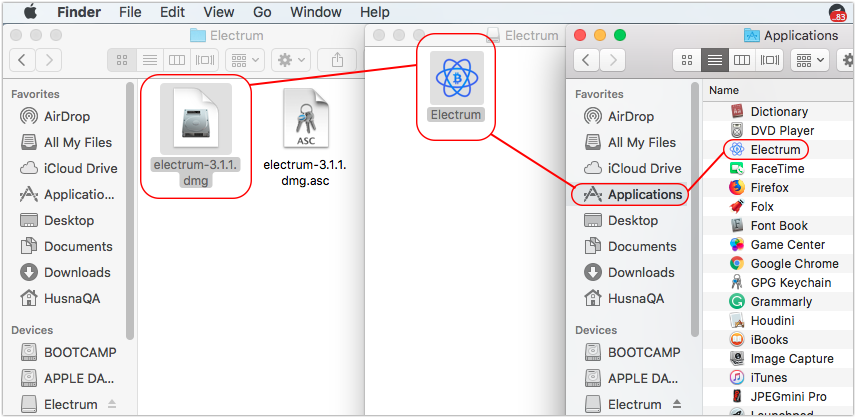Switch Applications window to cover flow view
Image resolution: width=856 pixels, height=418 pixels.
[770, 59]
